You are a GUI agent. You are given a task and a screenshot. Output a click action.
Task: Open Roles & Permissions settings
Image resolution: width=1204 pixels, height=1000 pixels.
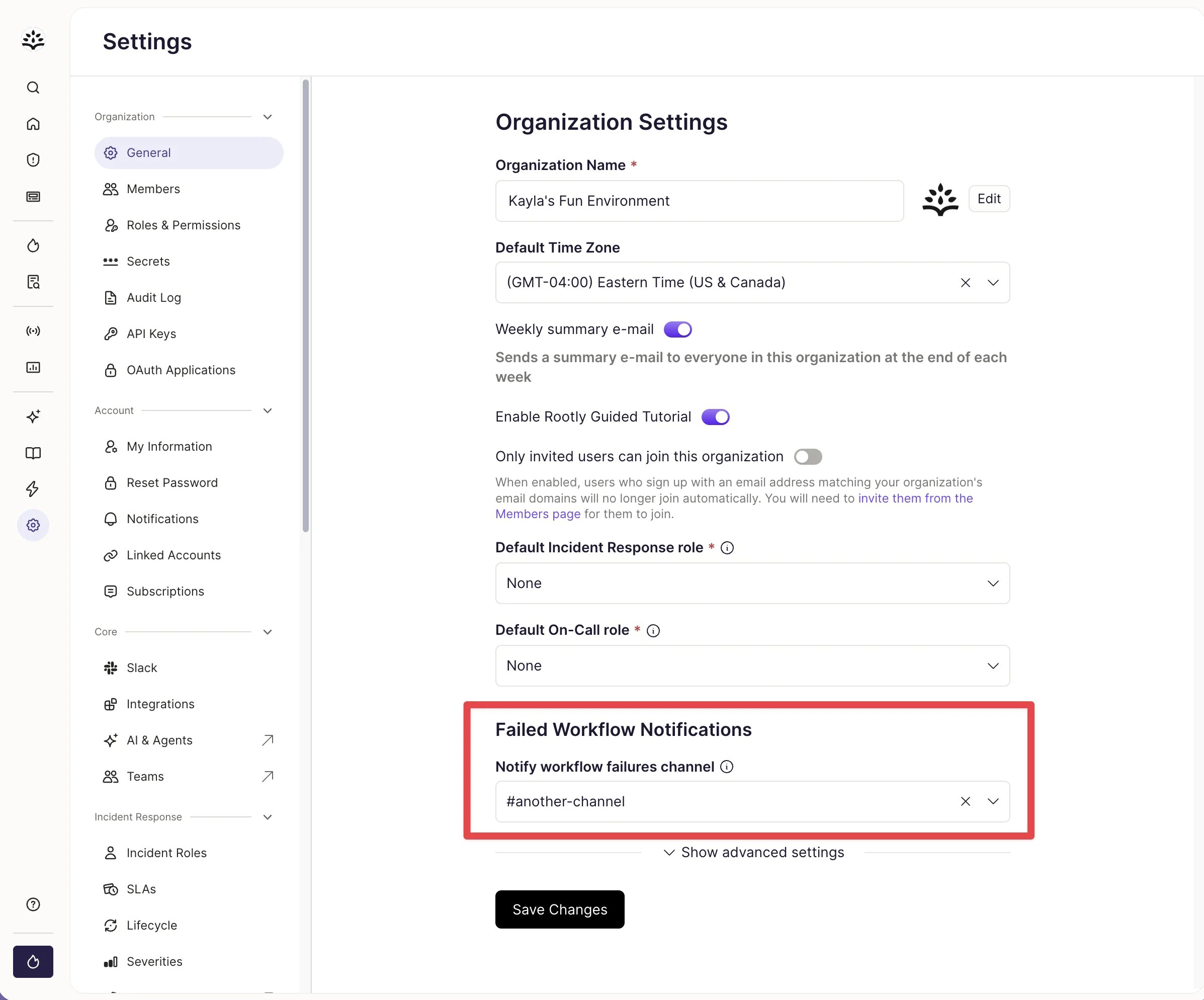[189, 225]
